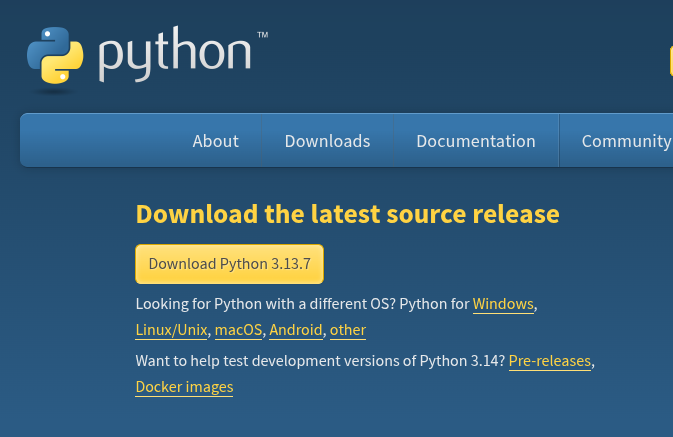Screen dimensions: 673x437
Task: Open the Linux/Unix link
Action: [171, 330]
